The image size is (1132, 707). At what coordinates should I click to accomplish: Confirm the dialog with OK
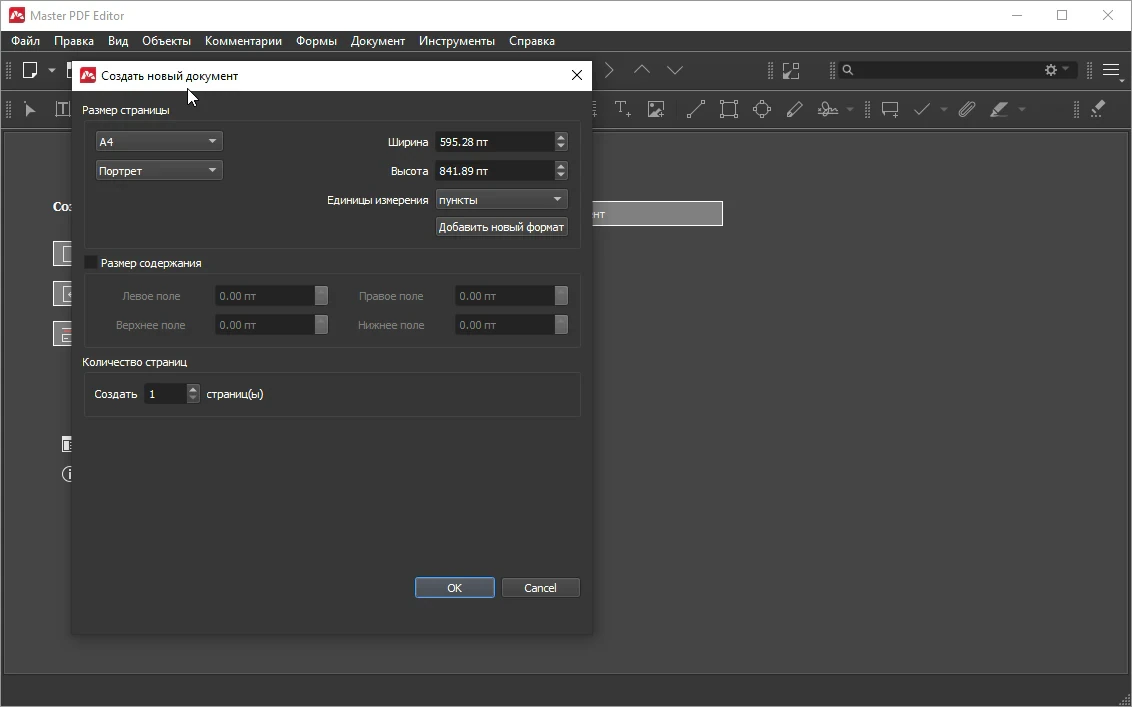click(x=455, y=588)
